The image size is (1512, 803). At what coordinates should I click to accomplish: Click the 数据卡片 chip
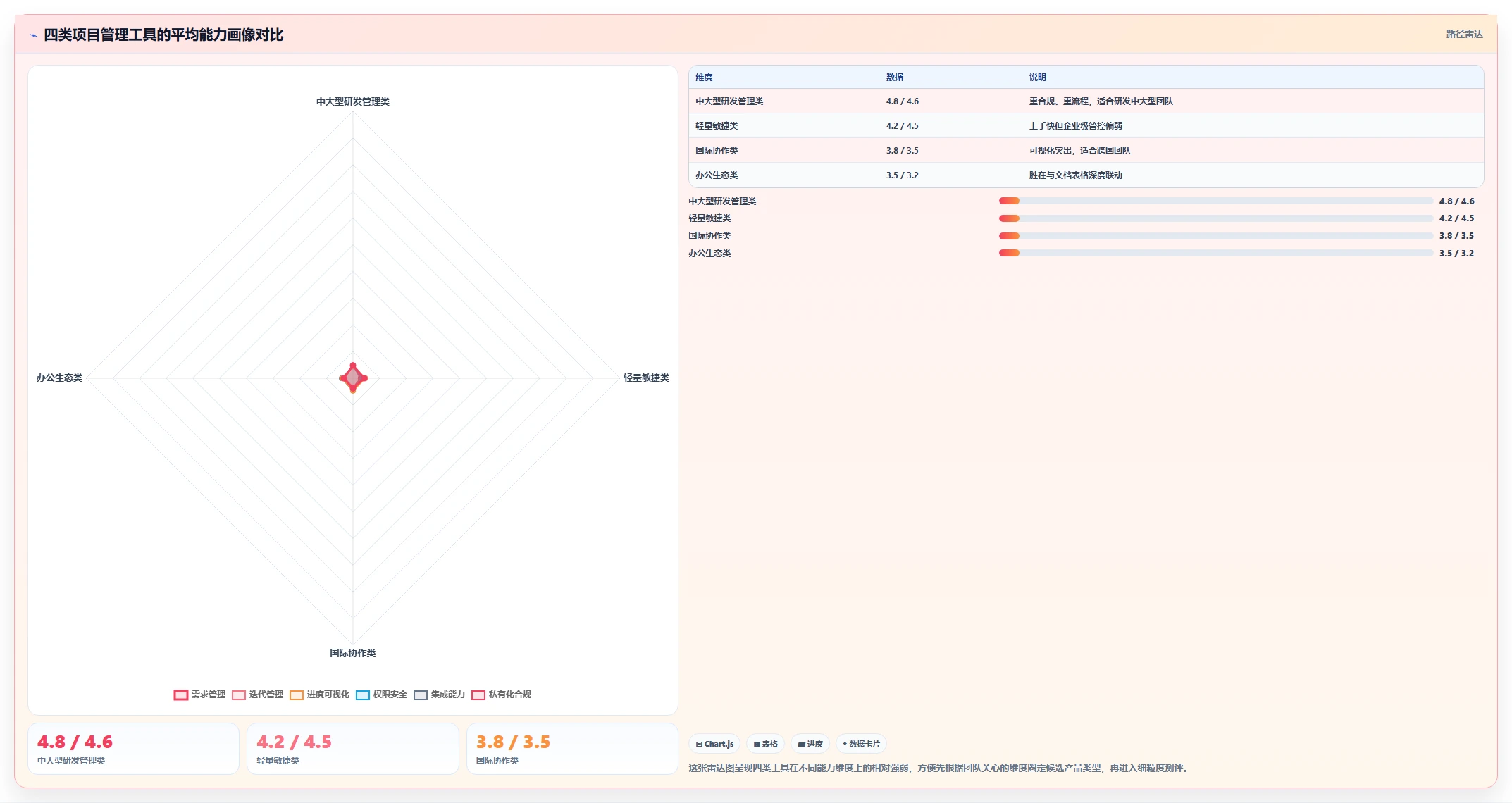click(x=861, y=744)
